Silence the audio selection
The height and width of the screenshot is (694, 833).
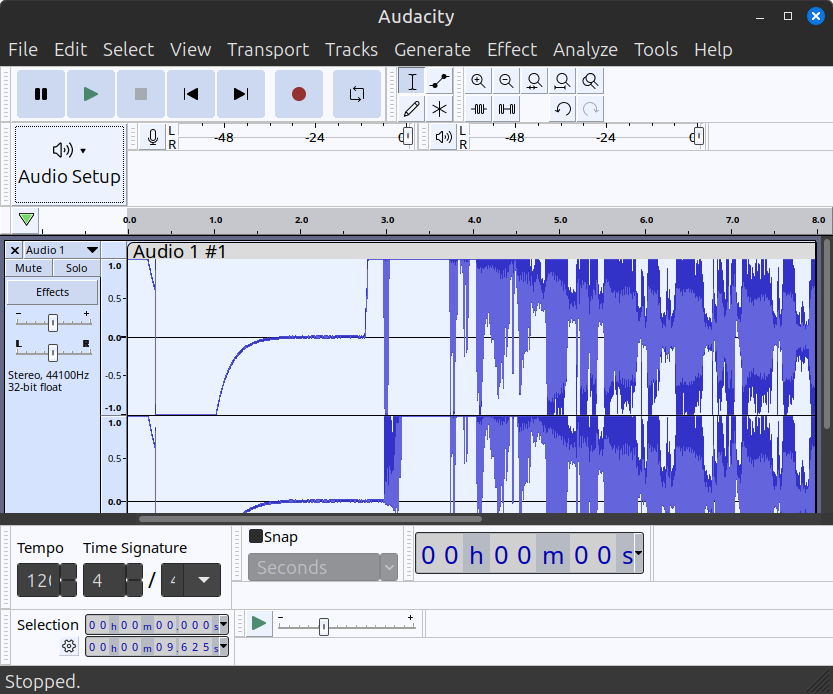506,109
